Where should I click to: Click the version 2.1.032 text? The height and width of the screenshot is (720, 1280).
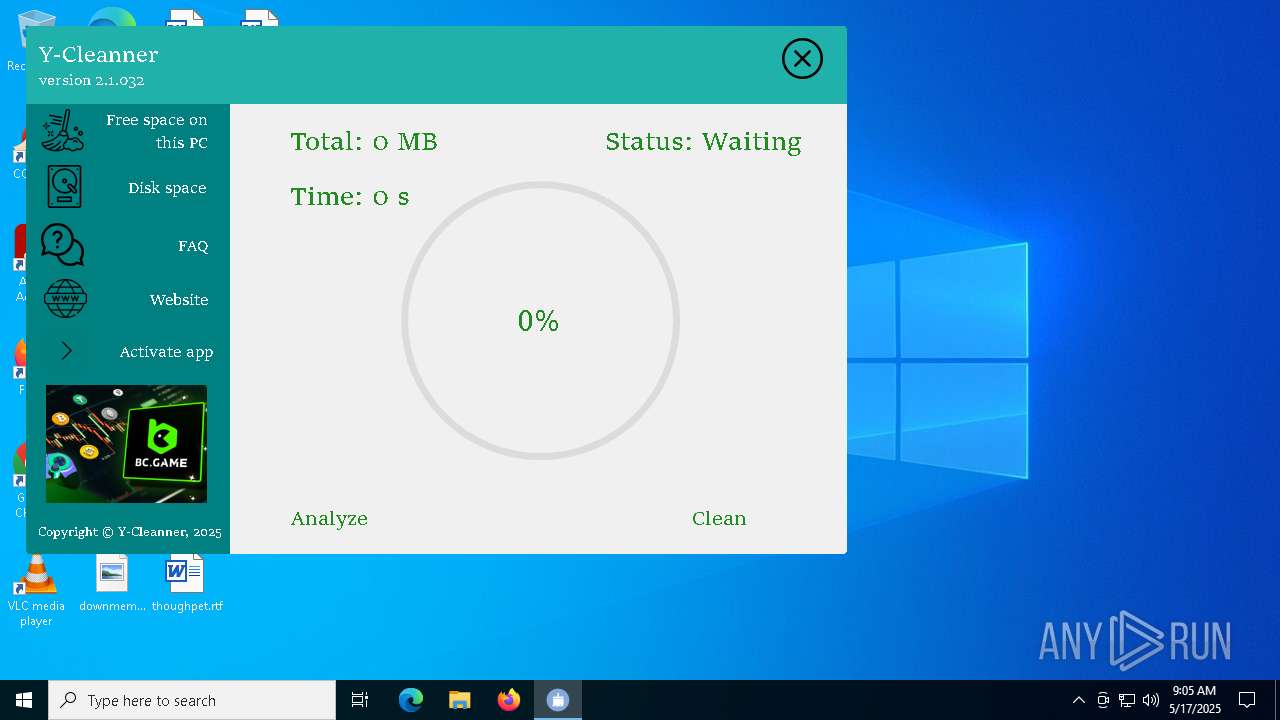click(92, 80)
